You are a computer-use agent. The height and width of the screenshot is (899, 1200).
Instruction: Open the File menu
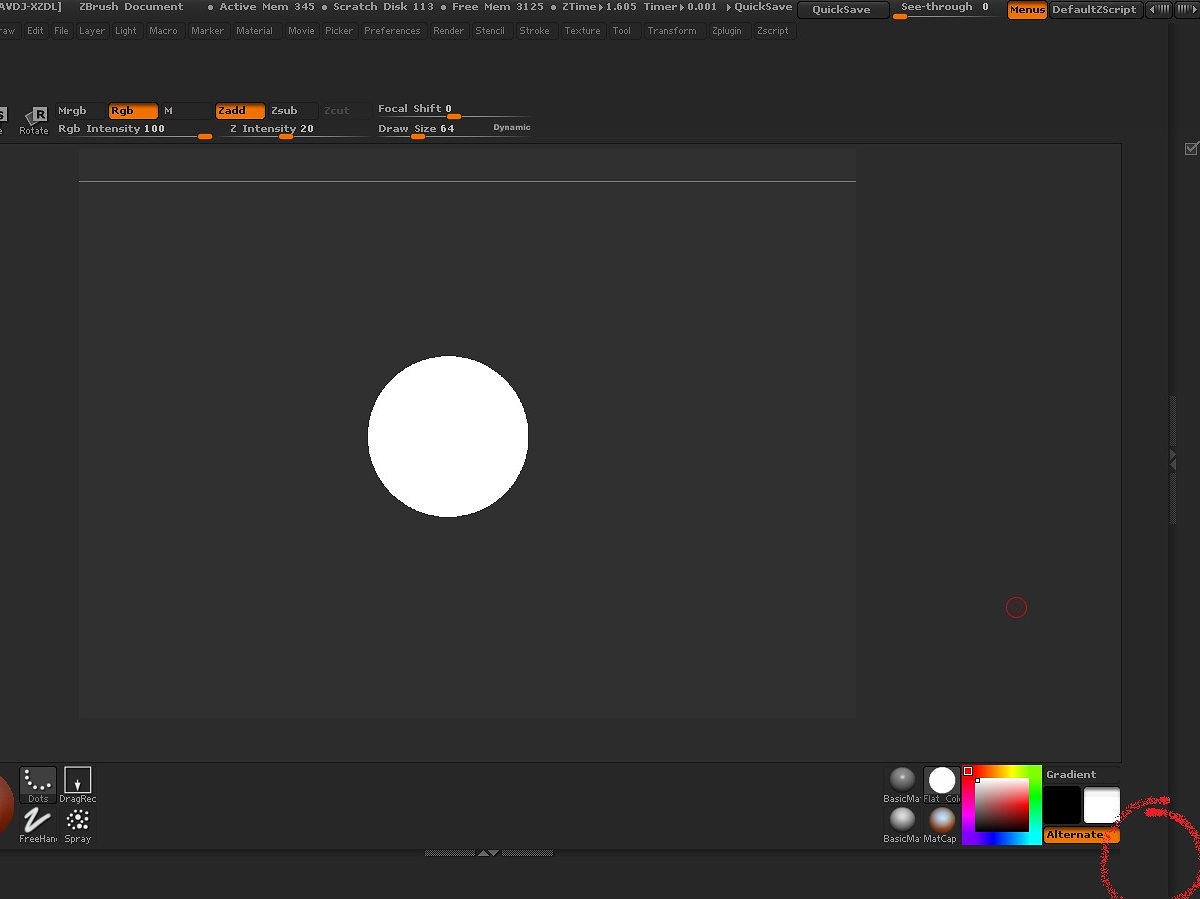coord(62,31)
